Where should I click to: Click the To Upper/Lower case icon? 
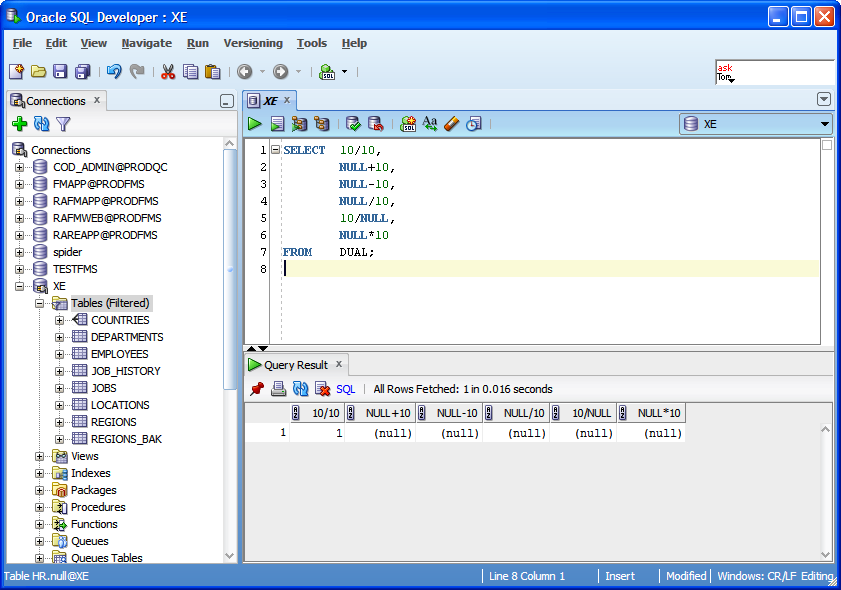430,124
